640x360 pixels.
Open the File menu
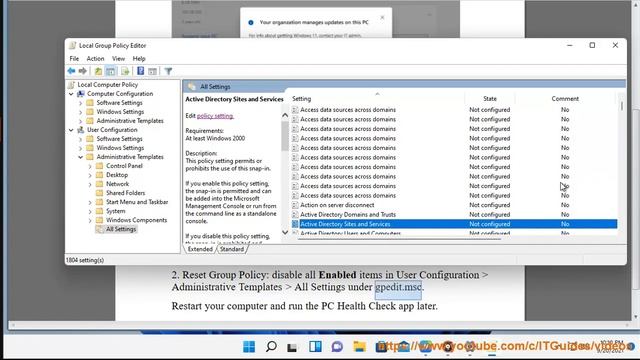pos(74,59)
